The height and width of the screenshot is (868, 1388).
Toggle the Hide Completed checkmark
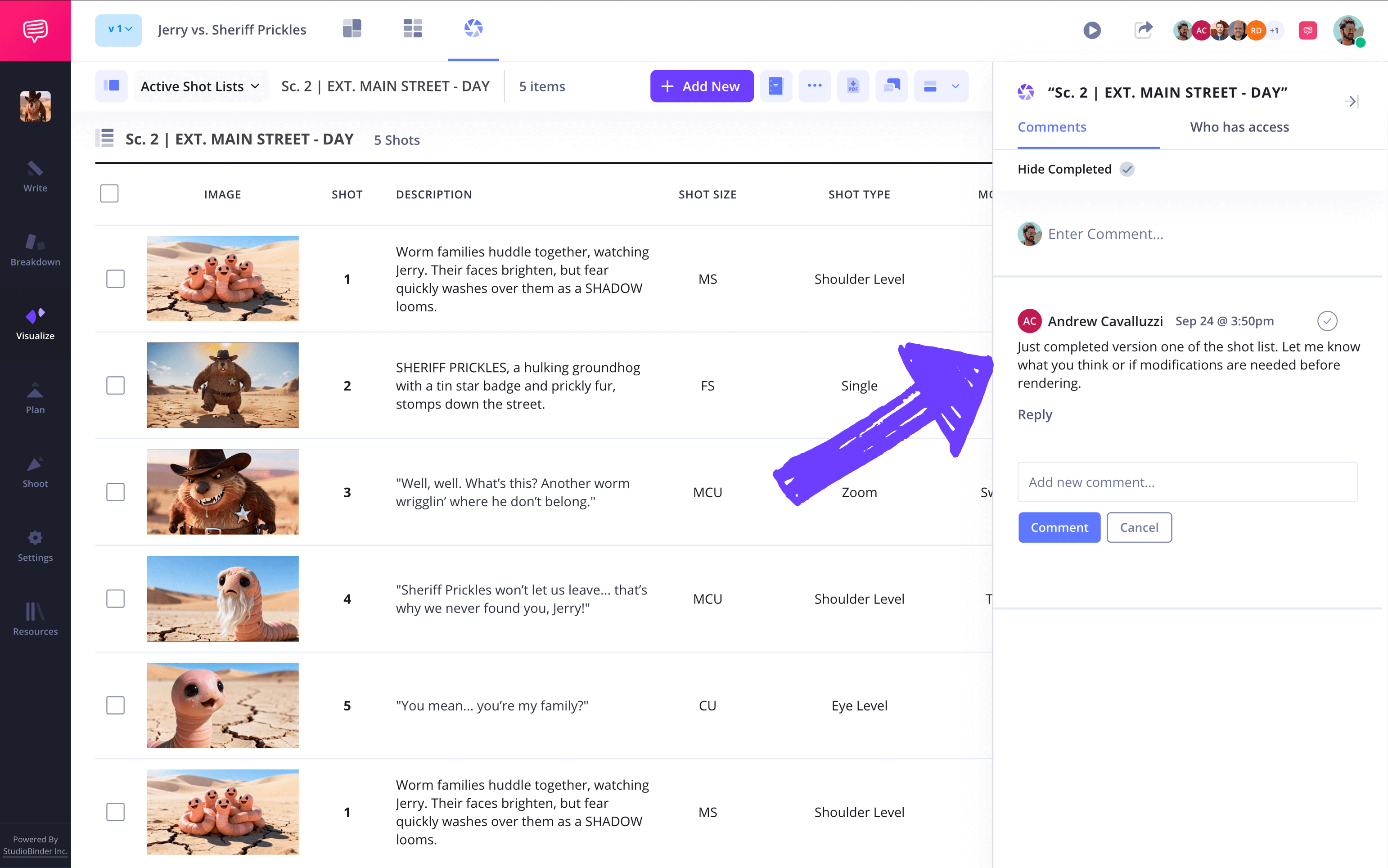1127,169
